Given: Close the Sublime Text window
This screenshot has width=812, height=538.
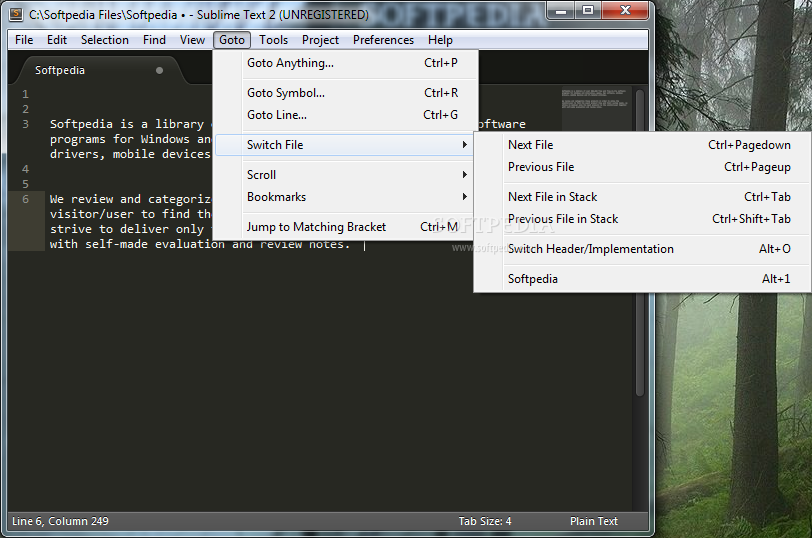Looking at the screenshot, I should coord(625,10).
